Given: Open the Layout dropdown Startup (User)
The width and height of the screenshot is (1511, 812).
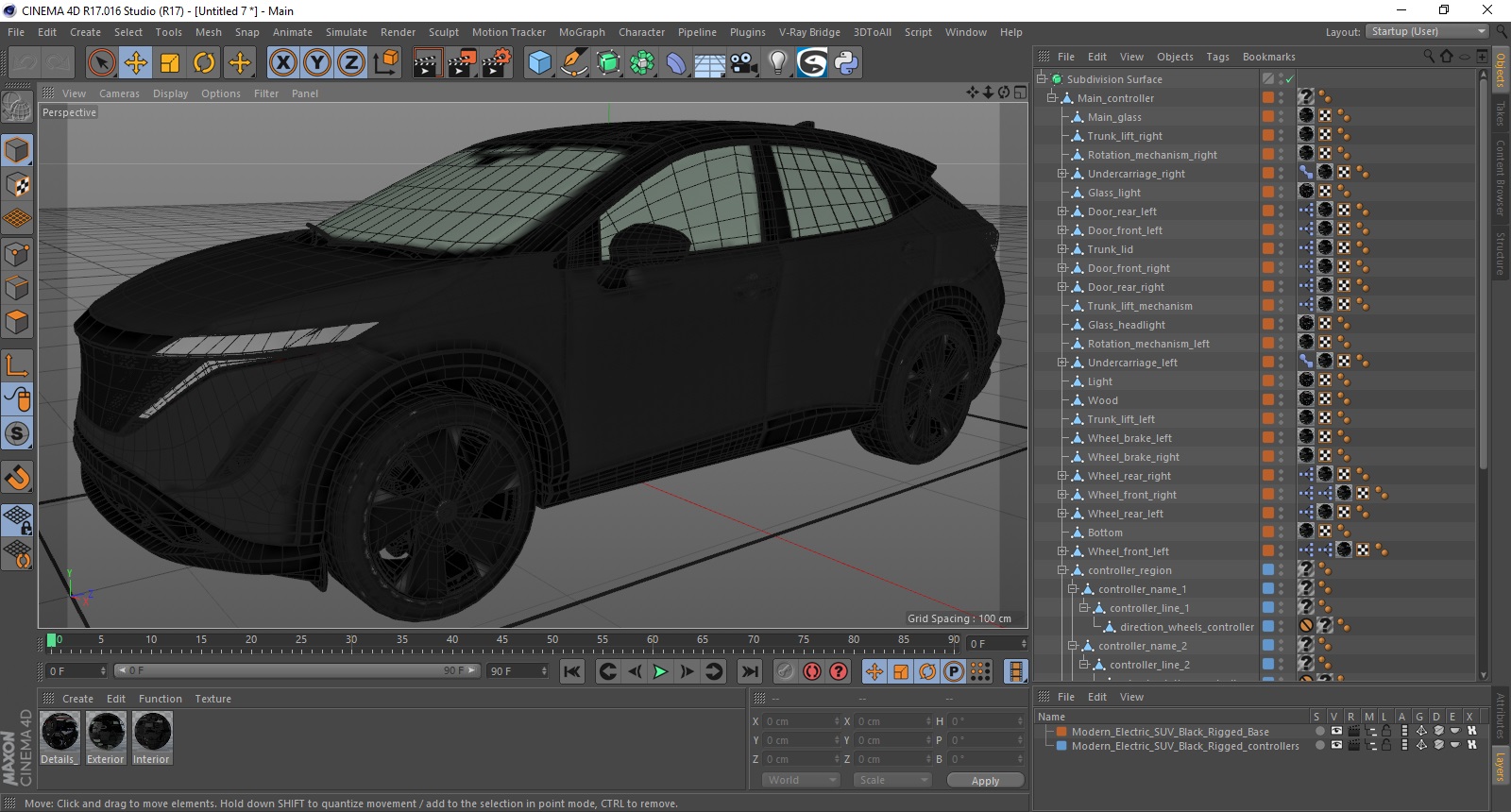Looking at the screenshot, I should (1427, 31).
